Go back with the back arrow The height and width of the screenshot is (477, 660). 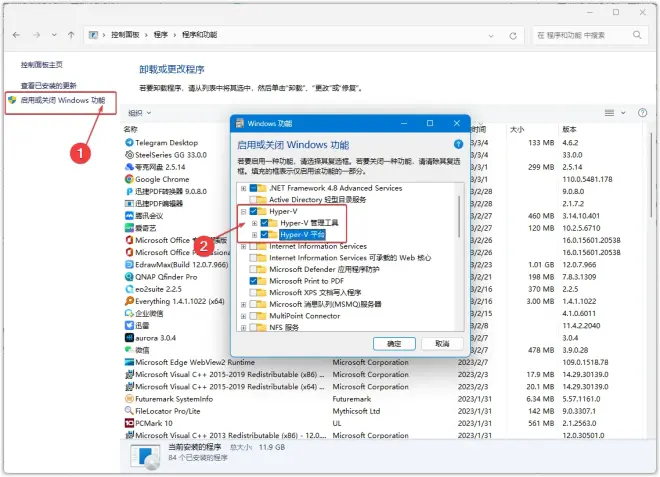pos(16,35)
